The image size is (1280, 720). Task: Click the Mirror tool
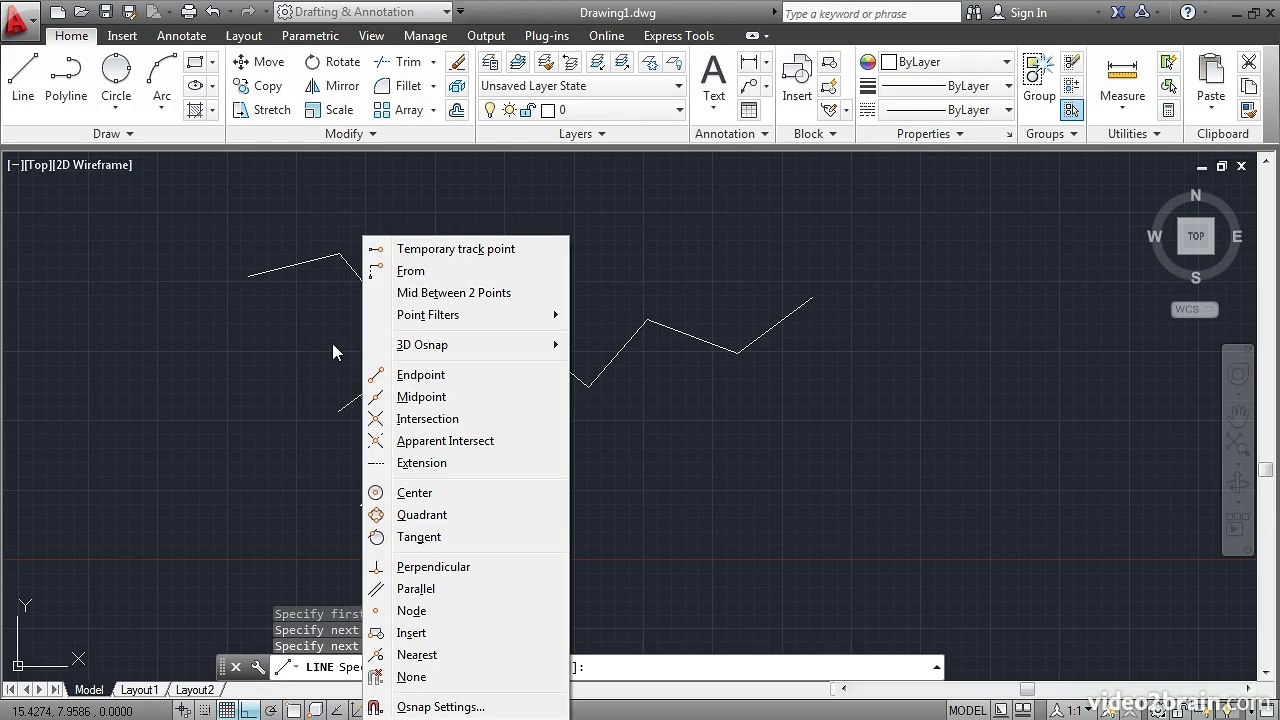(x=332, y=86)
